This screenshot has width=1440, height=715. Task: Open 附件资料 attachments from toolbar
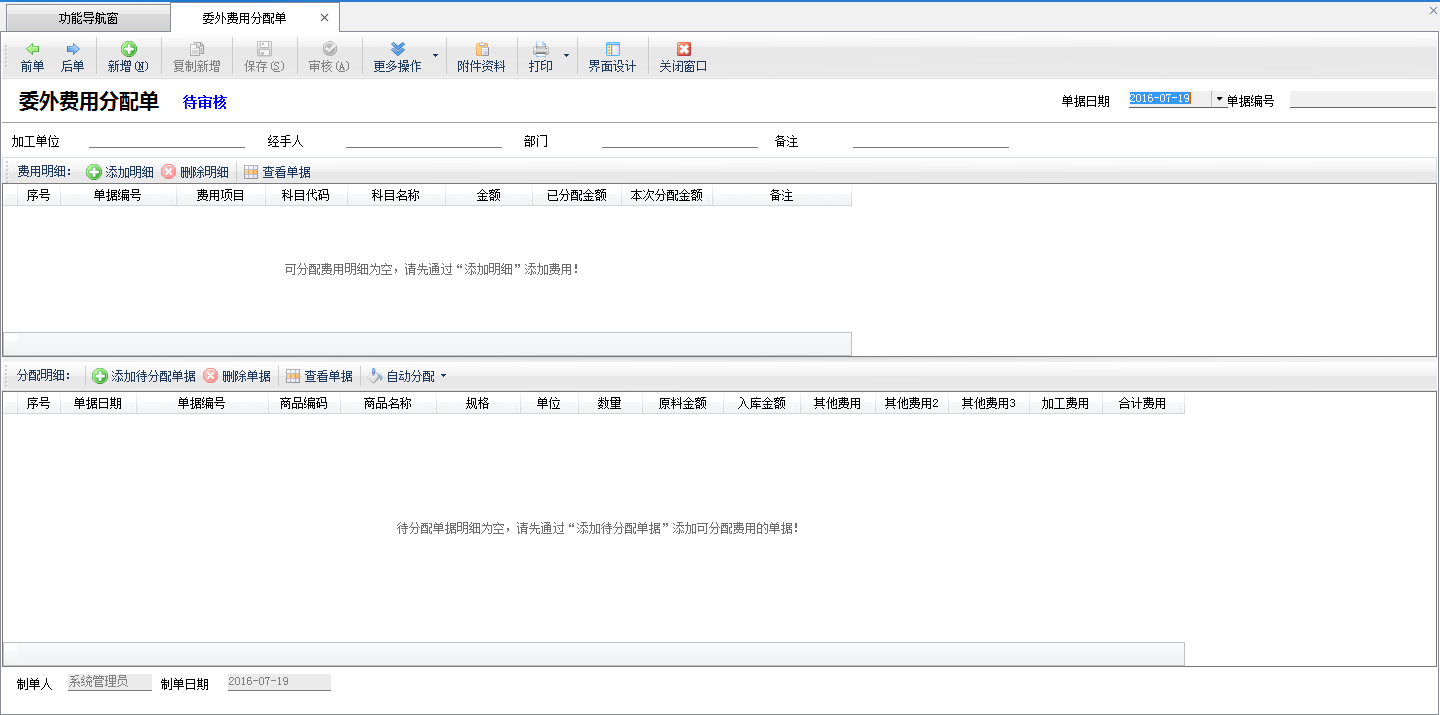tap(481, 57)
